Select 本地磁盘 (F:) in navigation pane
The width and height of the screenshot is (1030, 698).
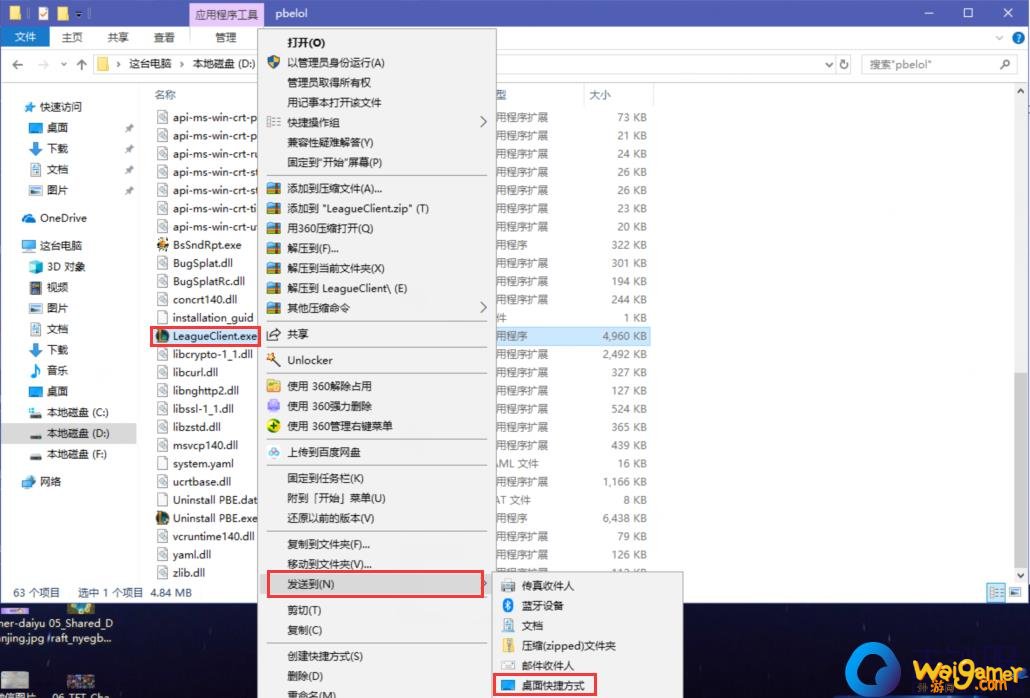pos(77,454)
